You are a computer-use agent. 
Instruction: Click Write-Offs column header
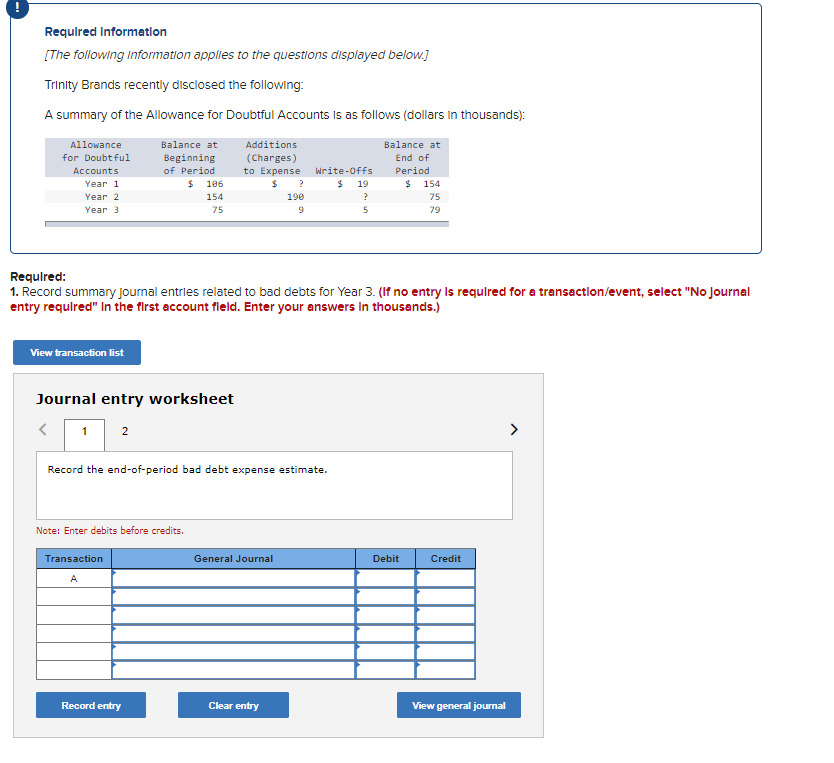point(344,171)
